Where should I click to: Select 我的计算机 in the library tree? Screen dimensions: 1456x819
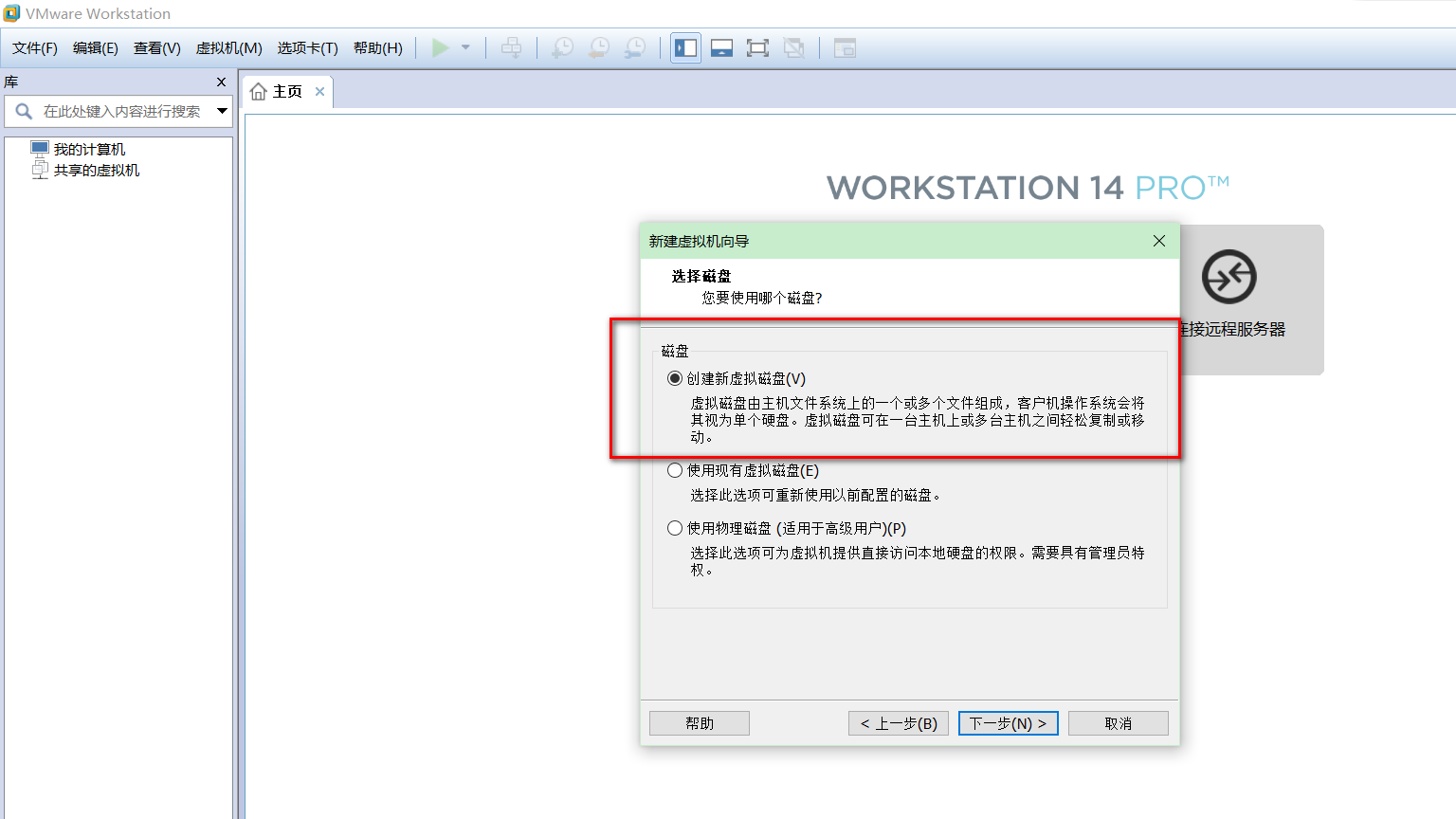(92, 148)
